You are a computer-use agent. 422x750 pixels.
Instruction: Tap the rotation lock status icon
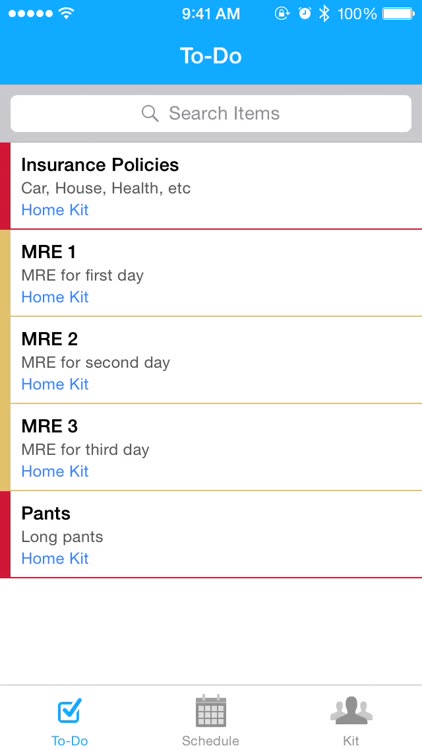[282, 14]
